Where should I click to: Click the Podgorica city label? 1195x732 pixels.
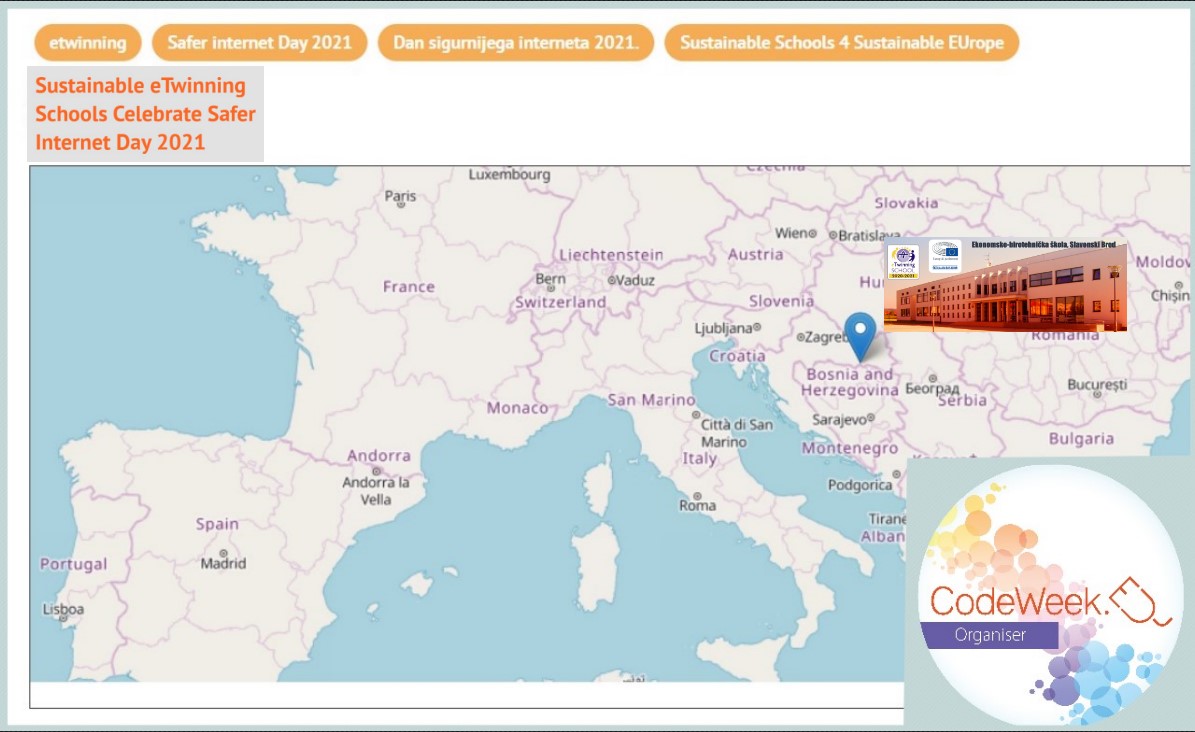pyautogui.click(x=860, y=485)
